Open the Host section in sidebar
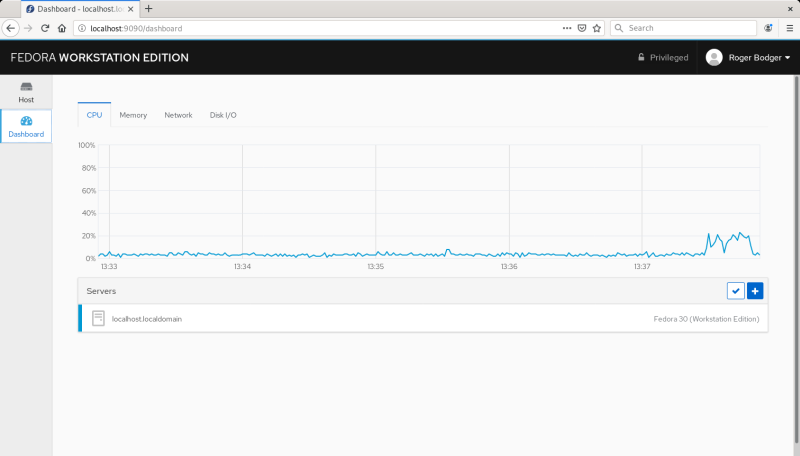The height and width of the screenshot is (456, 800). [26, 91]
